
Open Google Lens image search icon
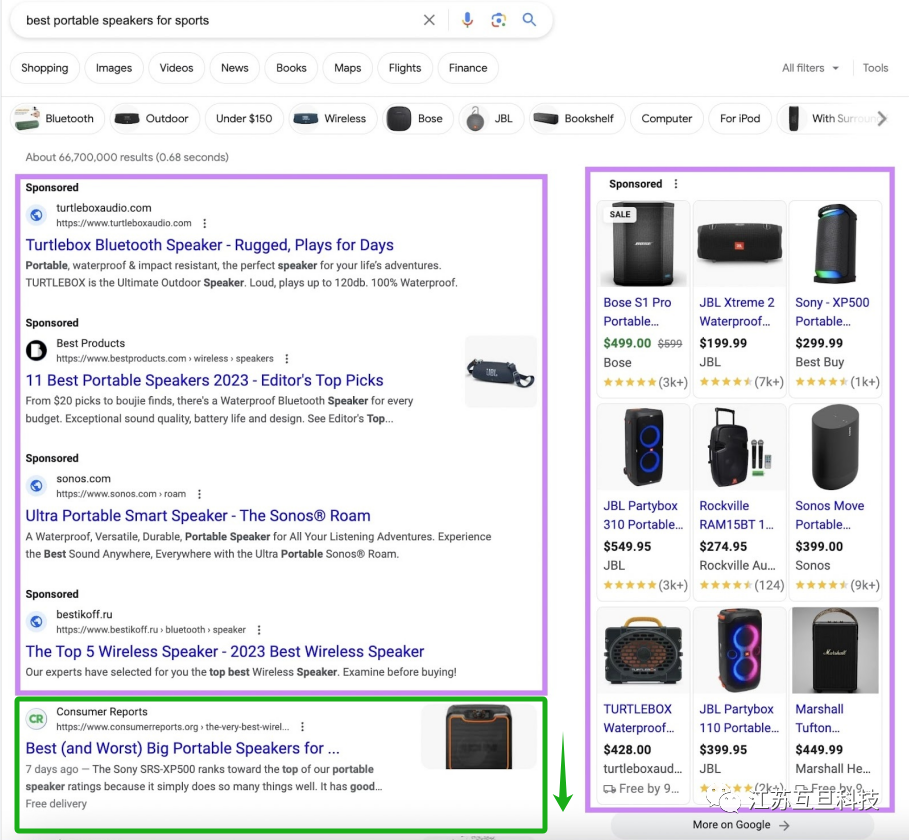(x=498, y=20)
